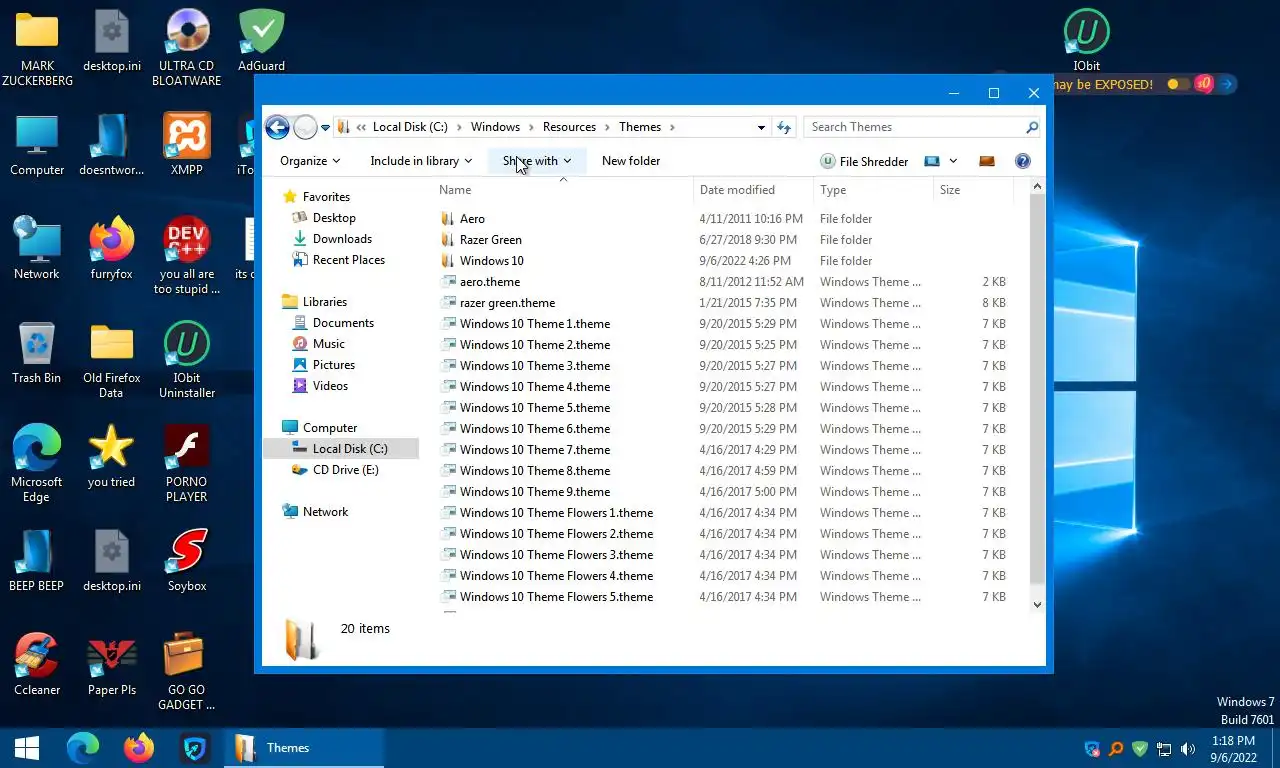
Task: Open the Organize menu
Action: [x=310, y=161]
